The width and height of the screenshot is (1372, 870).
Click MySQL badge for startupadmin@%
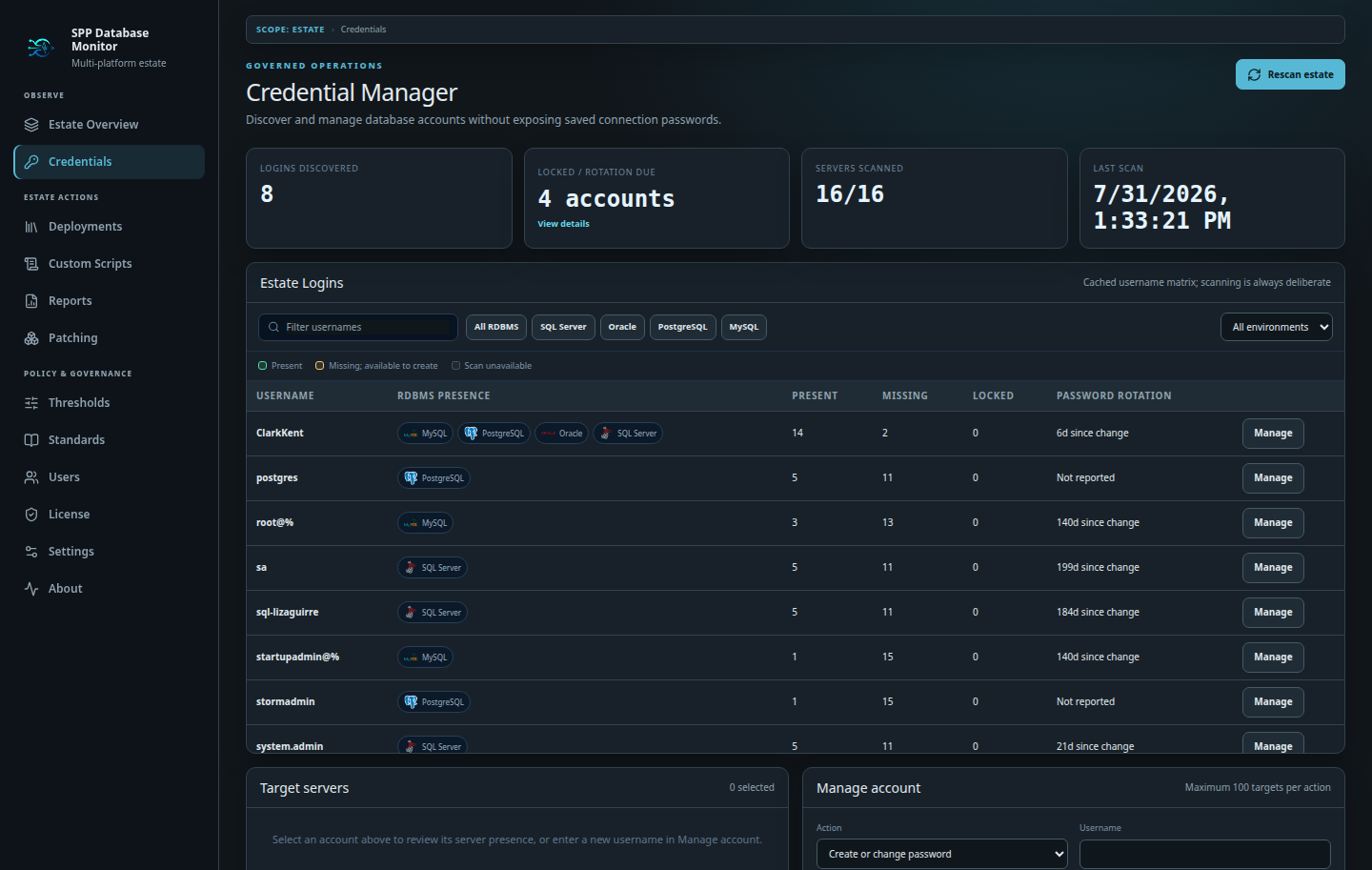pos(425,658)
